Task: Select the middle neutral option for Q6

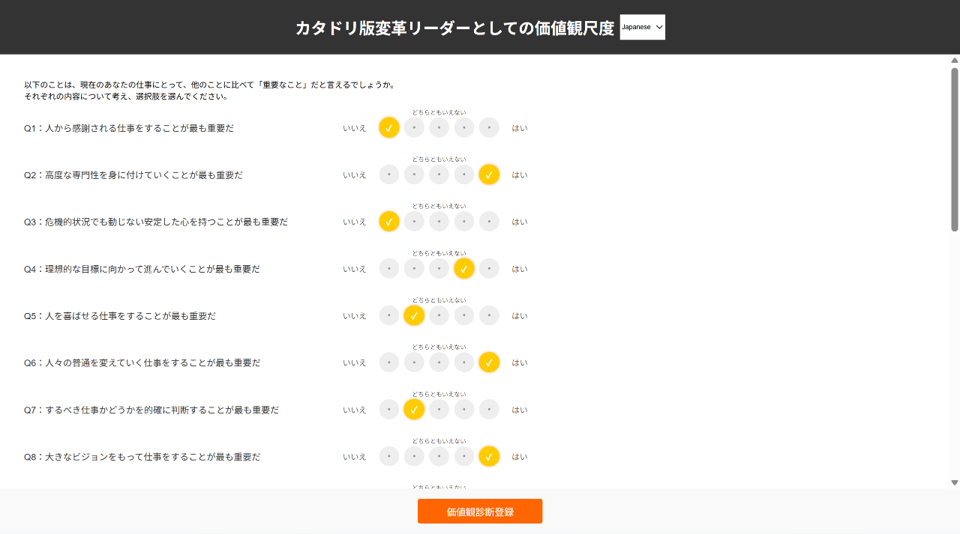Action: point(439,363)
